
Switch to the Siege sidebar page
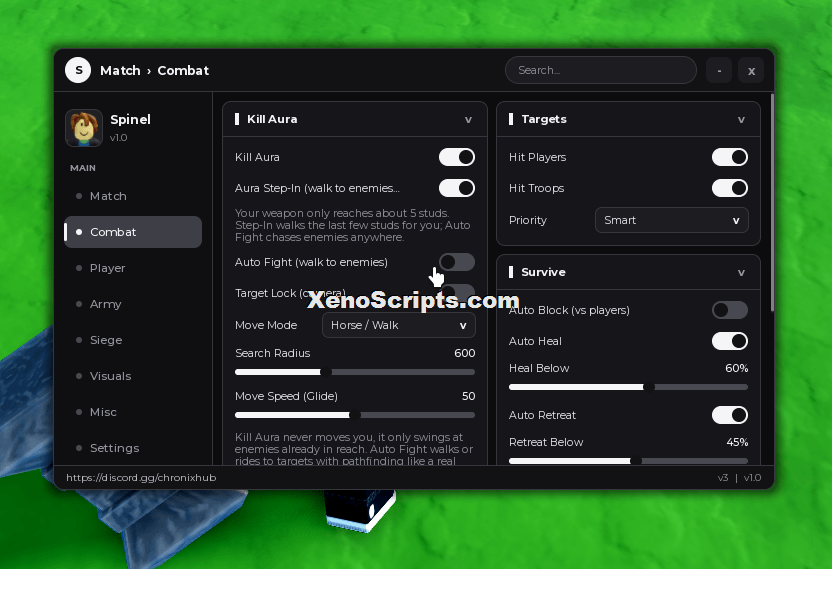(133, 340)
